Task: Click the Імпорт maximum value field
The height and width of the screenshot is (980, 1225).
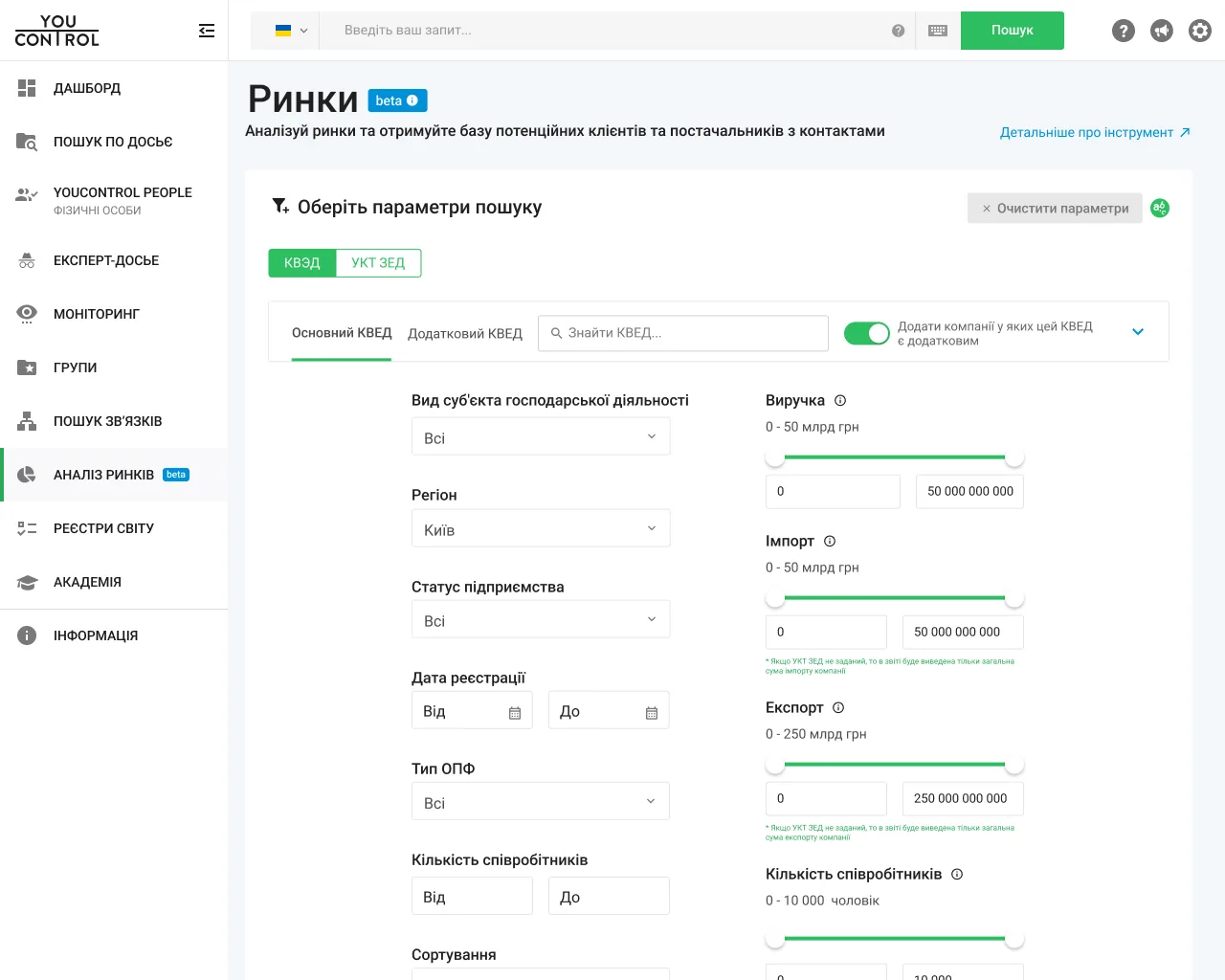Action: click(963, 632)
